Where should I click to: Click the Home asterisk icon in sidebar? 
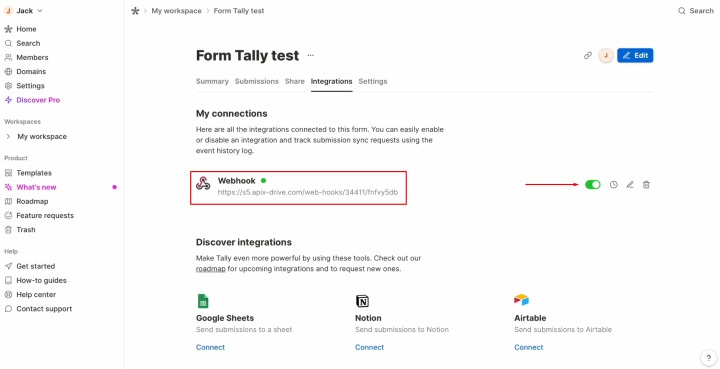coord(8,29)
